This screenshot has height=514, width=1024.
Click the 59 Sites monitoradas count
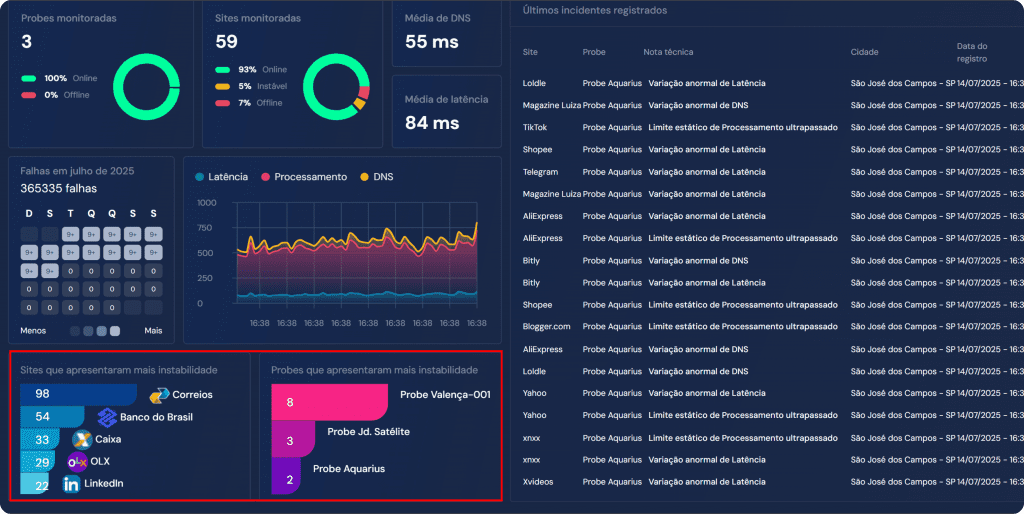[226, 42]
